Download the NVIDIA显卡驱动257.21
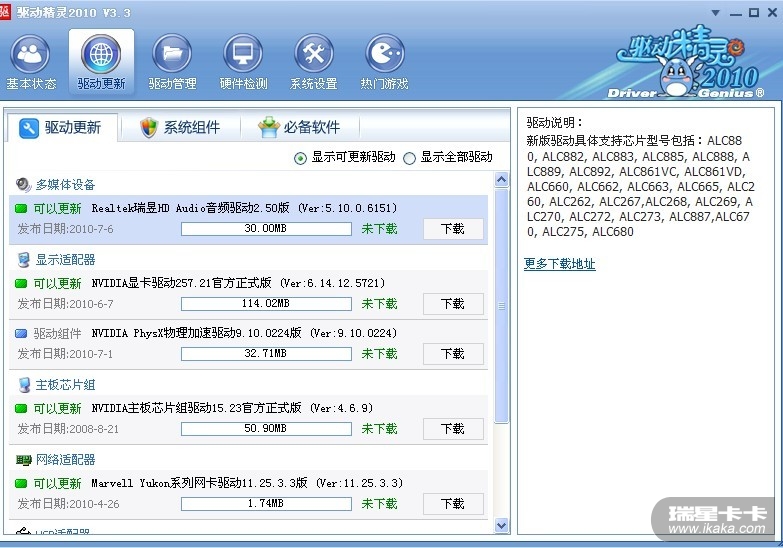Screen dimensions: 783x548 pos(453,304)
